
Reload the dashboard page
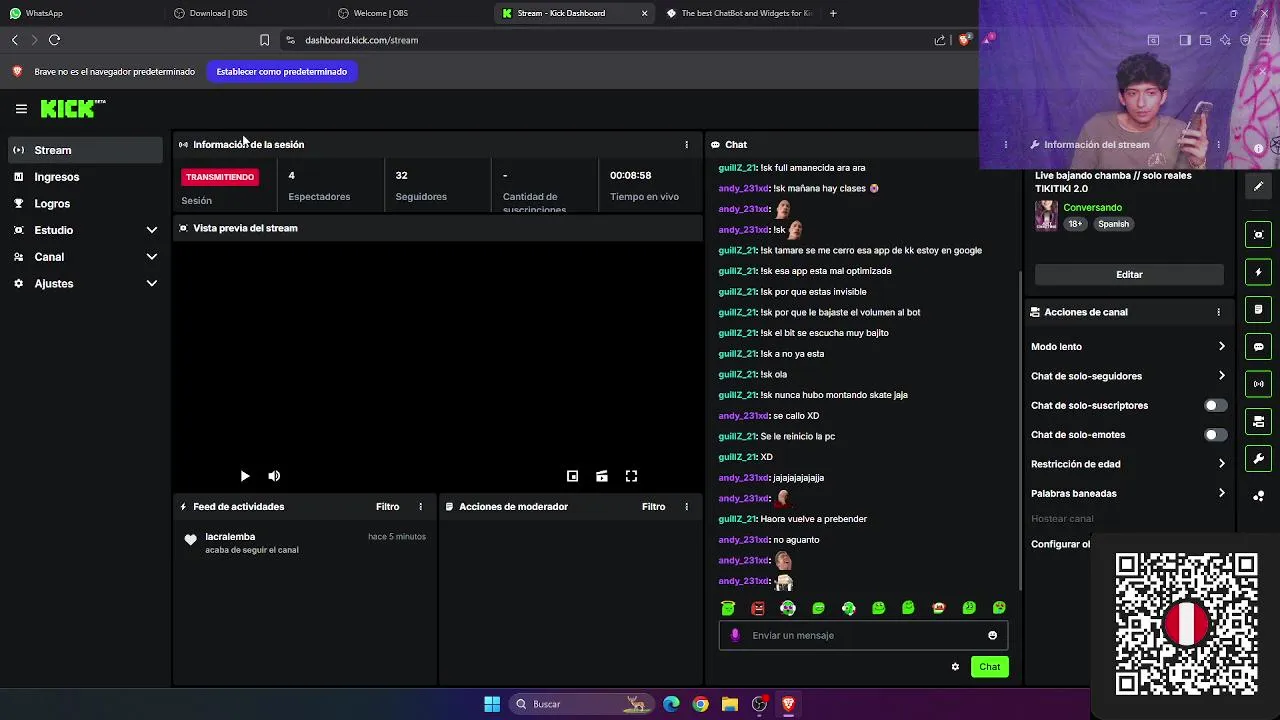(54, 40)
